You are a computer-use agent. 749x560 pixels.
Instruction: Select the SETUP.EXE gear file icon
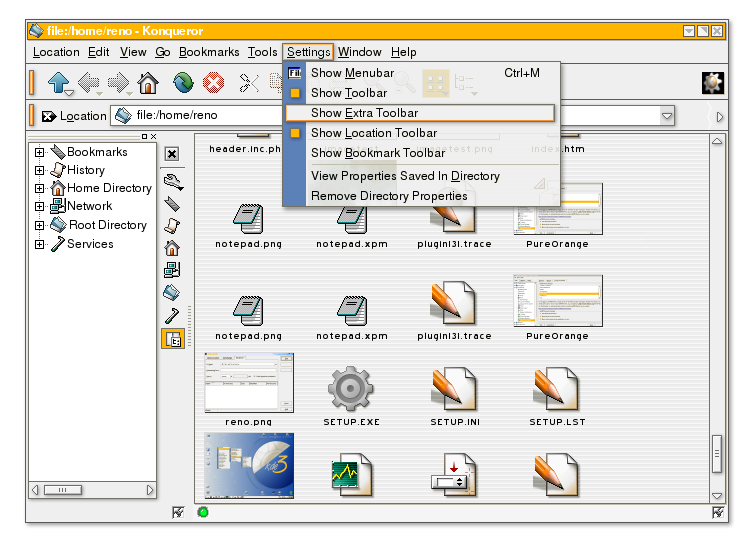pos(351,389)
